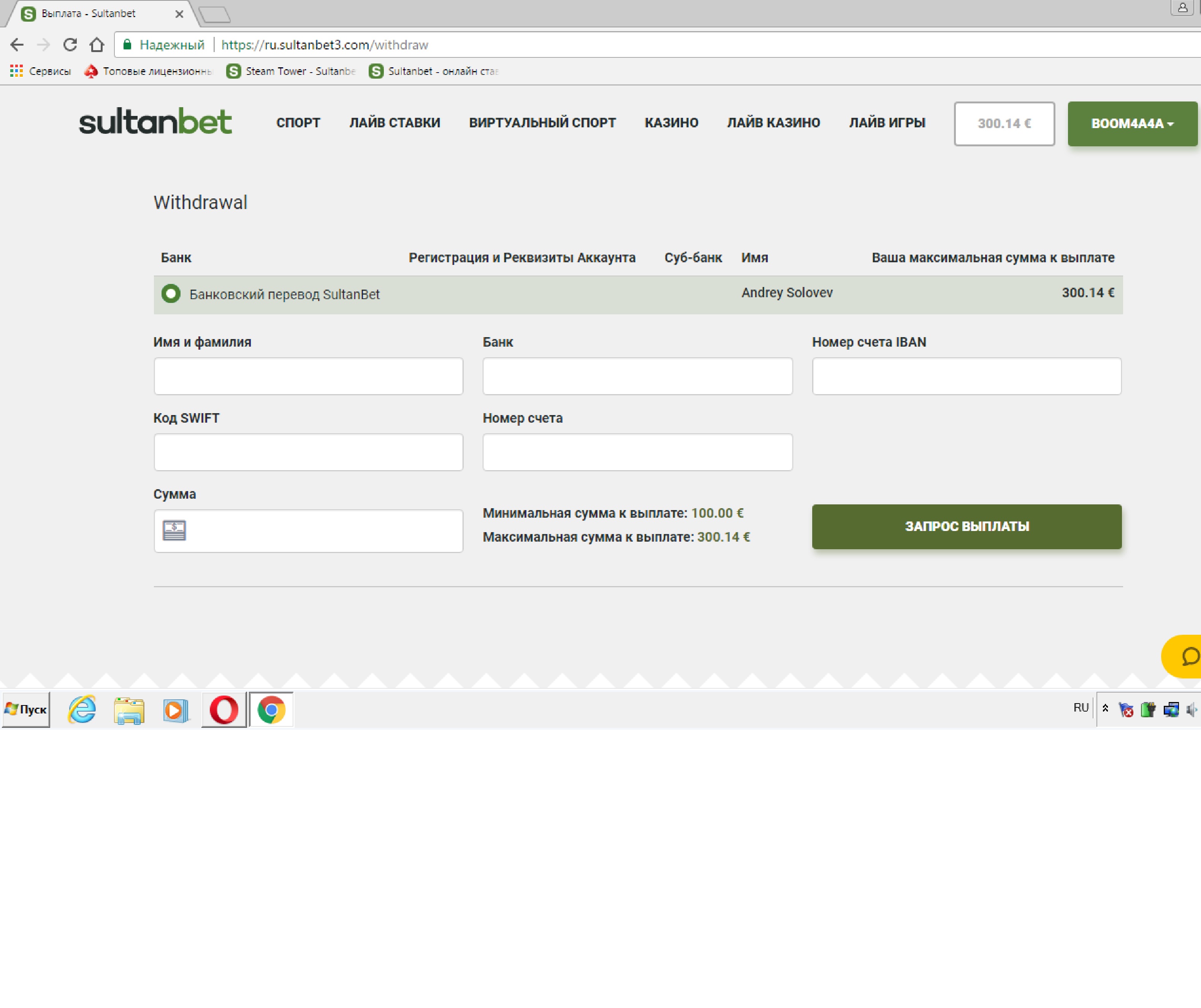Click the browser home icon
Viewport: 1201px width, 1008px height.
click(x=97, y=44)
